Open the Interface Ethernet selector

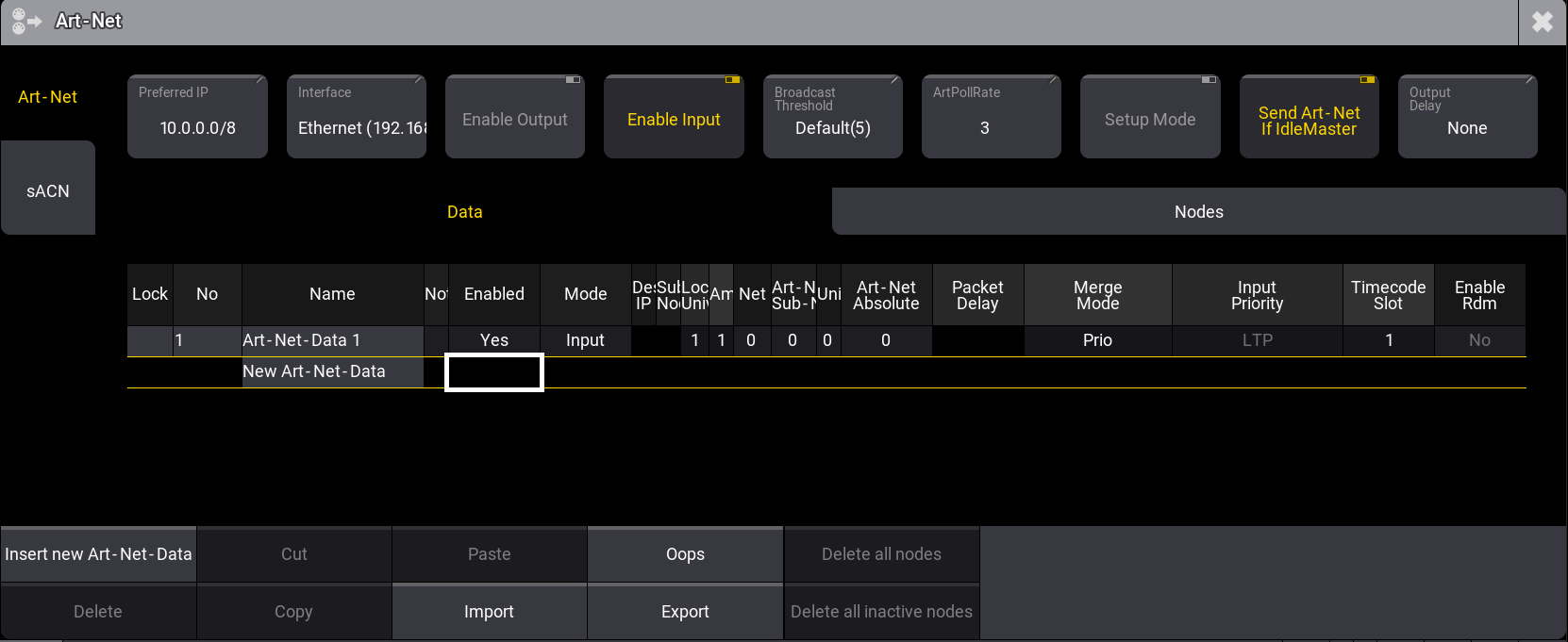pyautogui.click(x=357, y=118)
